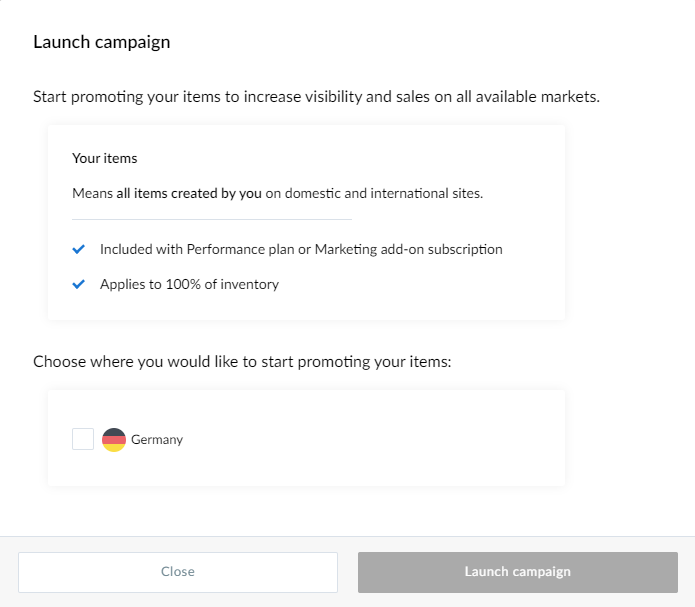Viewport: 695px width, 607px height.
Task: Click the 'Start promoting your items' intro sentence
Action: point(316,97)
